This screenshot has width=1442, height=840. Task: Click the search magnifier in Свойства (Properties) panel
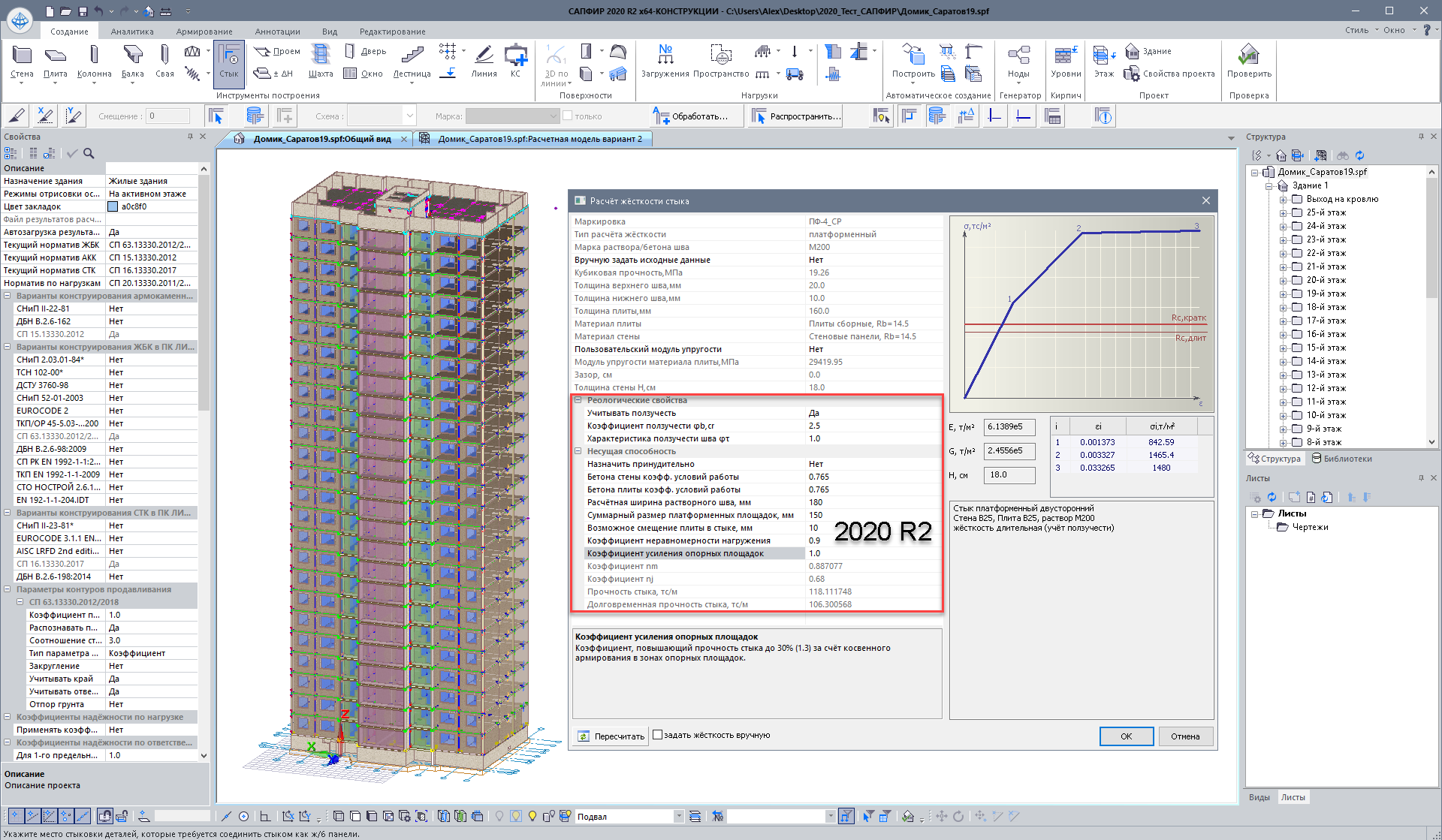[x=89, y=153]
